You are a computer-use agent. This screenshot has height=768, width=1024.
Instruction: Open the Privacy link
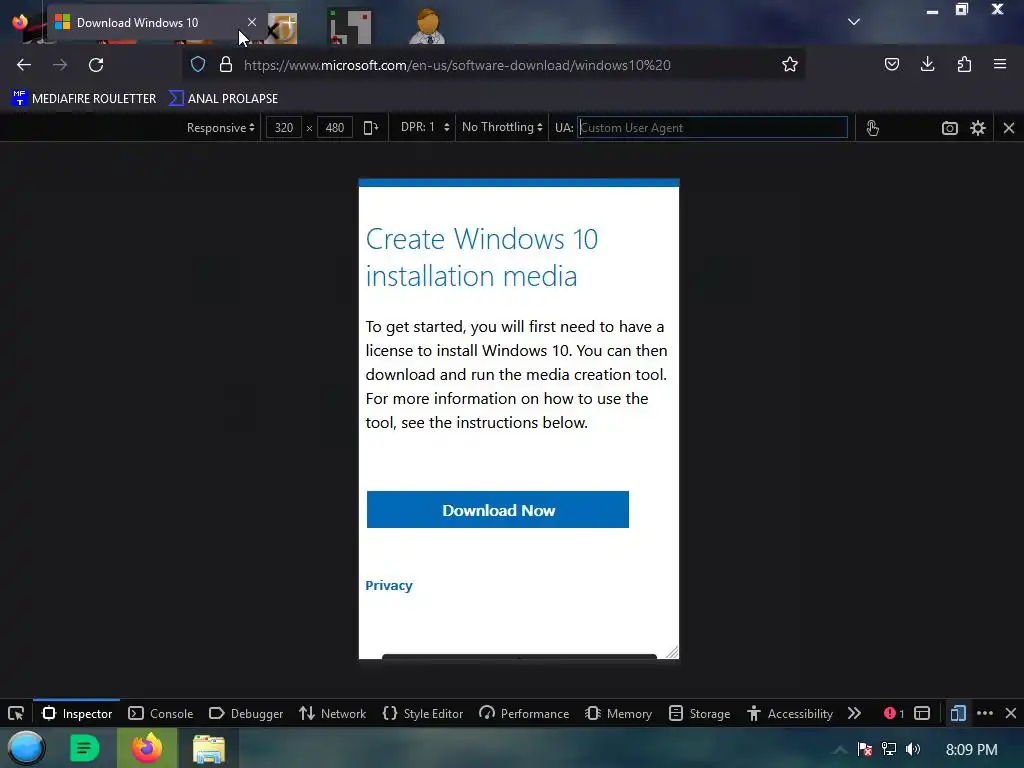coord(389,585)
